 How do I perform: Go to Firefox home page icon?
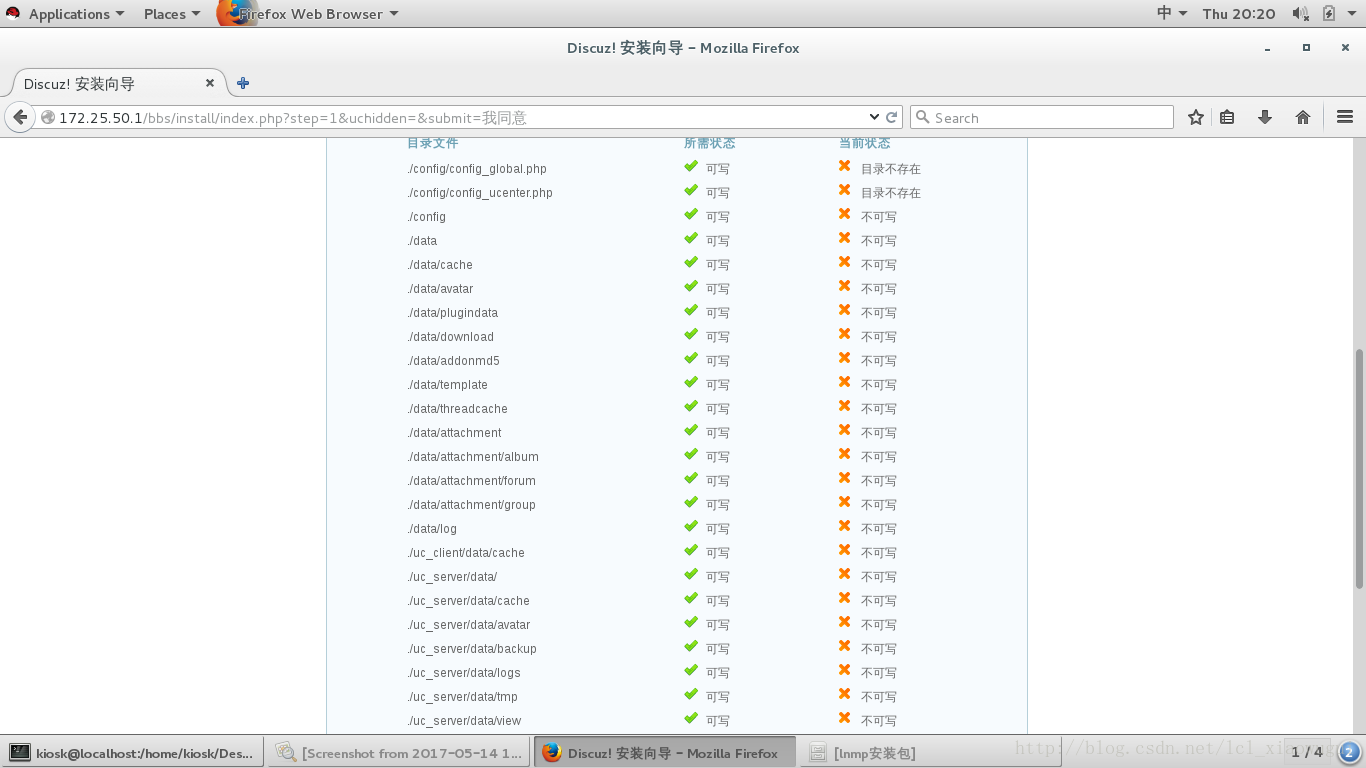pyautogui.click(x=1303, y=117)
